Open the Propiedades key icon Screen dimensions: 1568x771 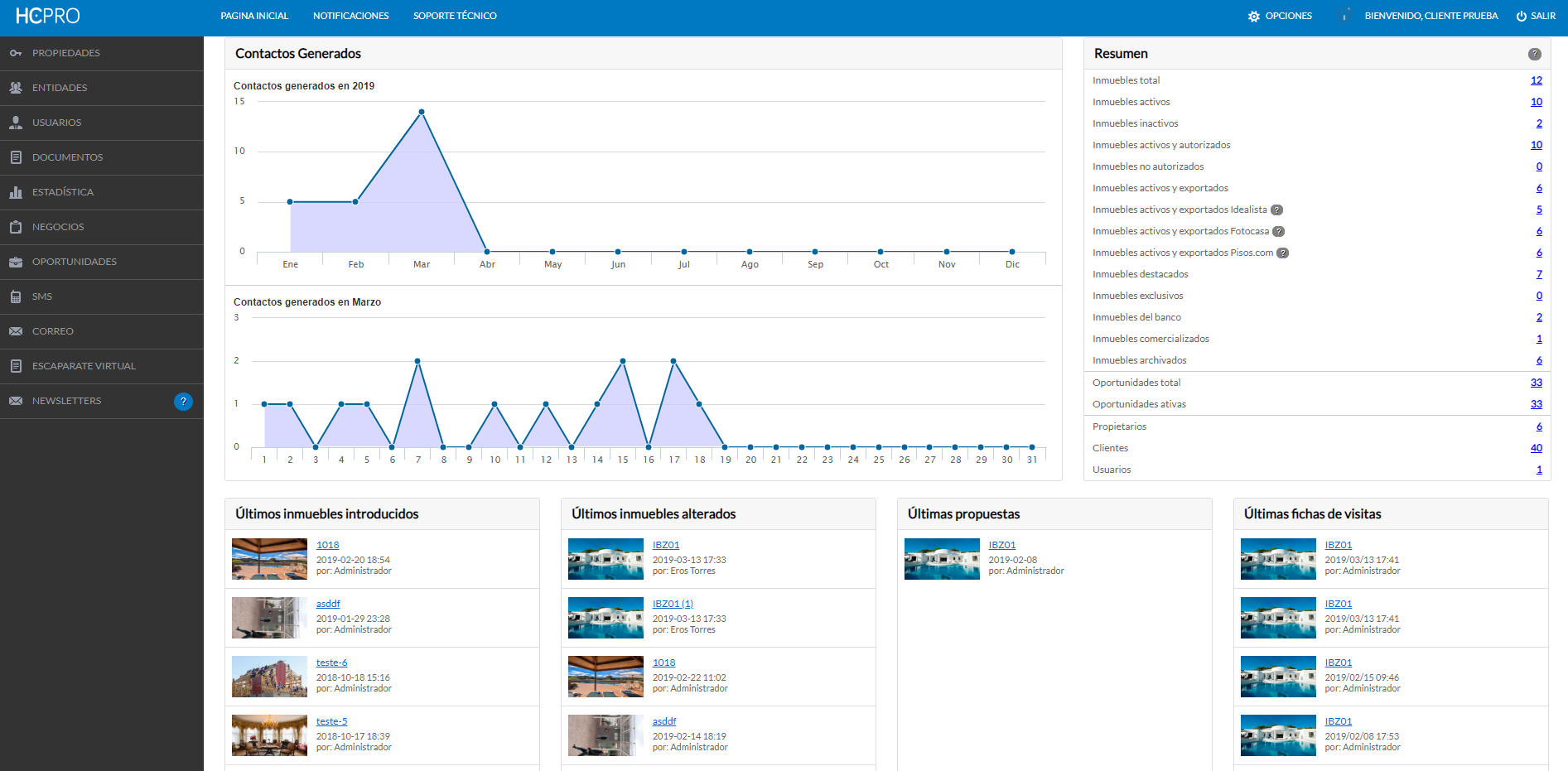[16, 53]
